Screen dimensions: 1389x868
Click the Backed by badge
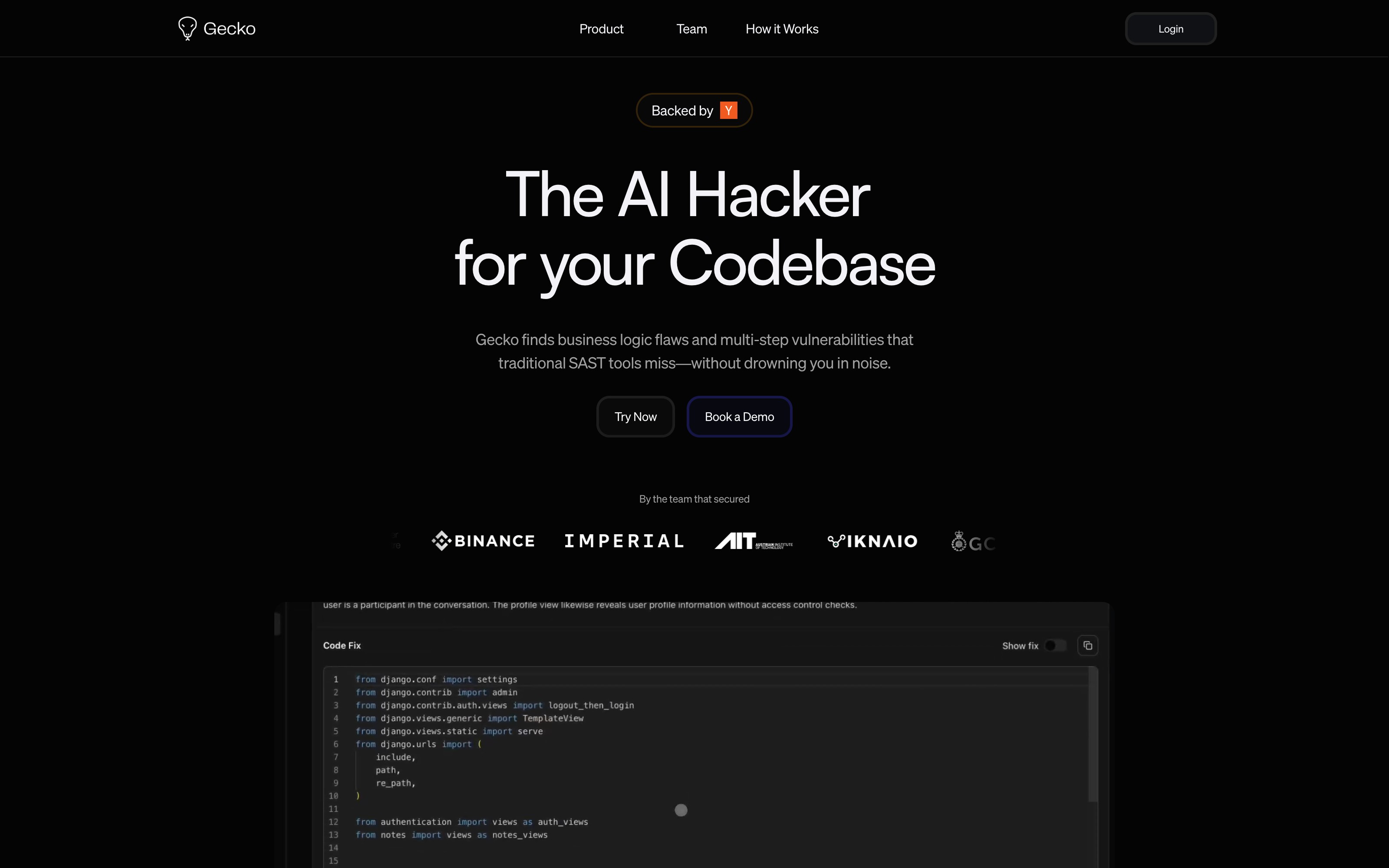pyautogui.click(x=682, y=110)
